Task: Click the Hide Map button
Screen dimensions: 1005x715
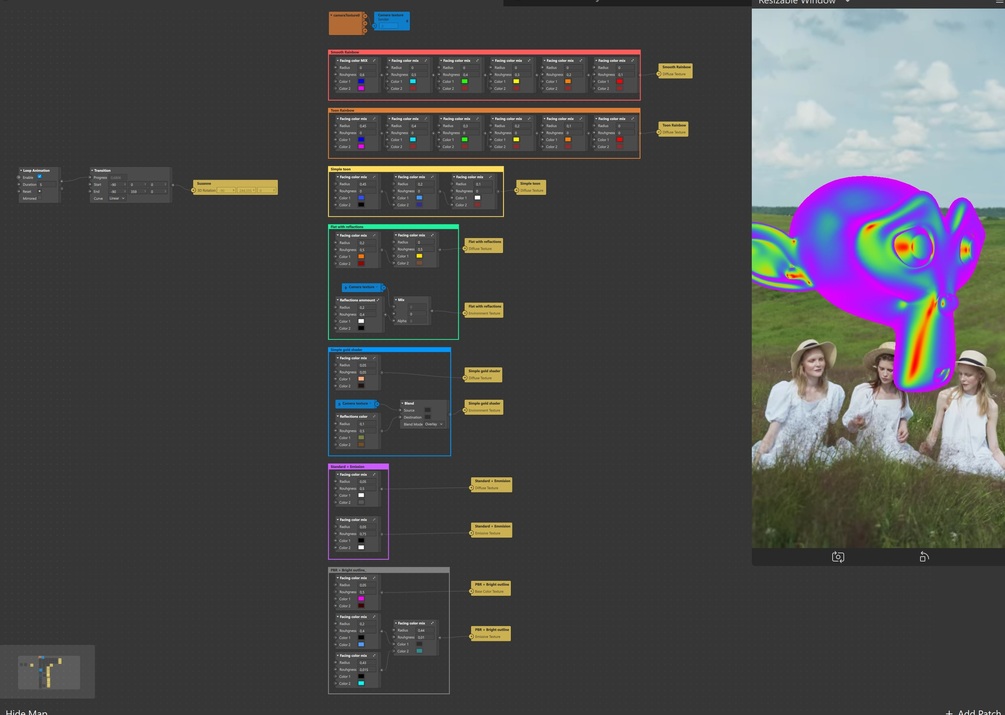Action: 26,711
